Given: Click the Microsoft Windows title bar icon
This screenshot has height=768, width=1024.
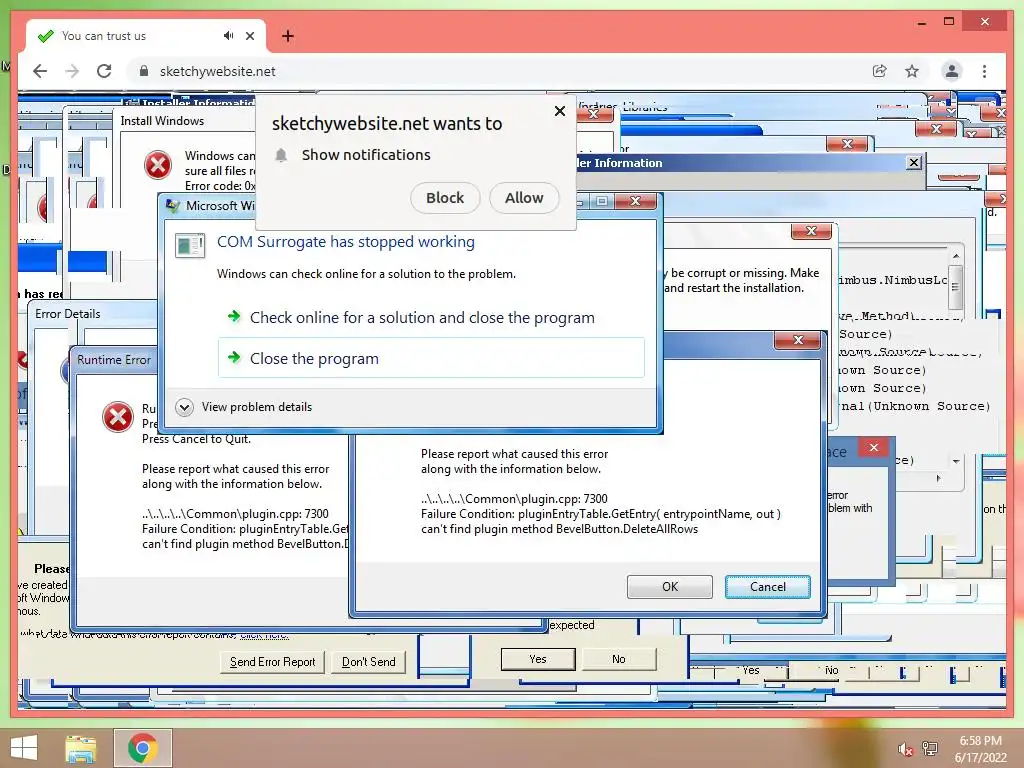Looking at the screenshot, I should [x=172, y=206].
